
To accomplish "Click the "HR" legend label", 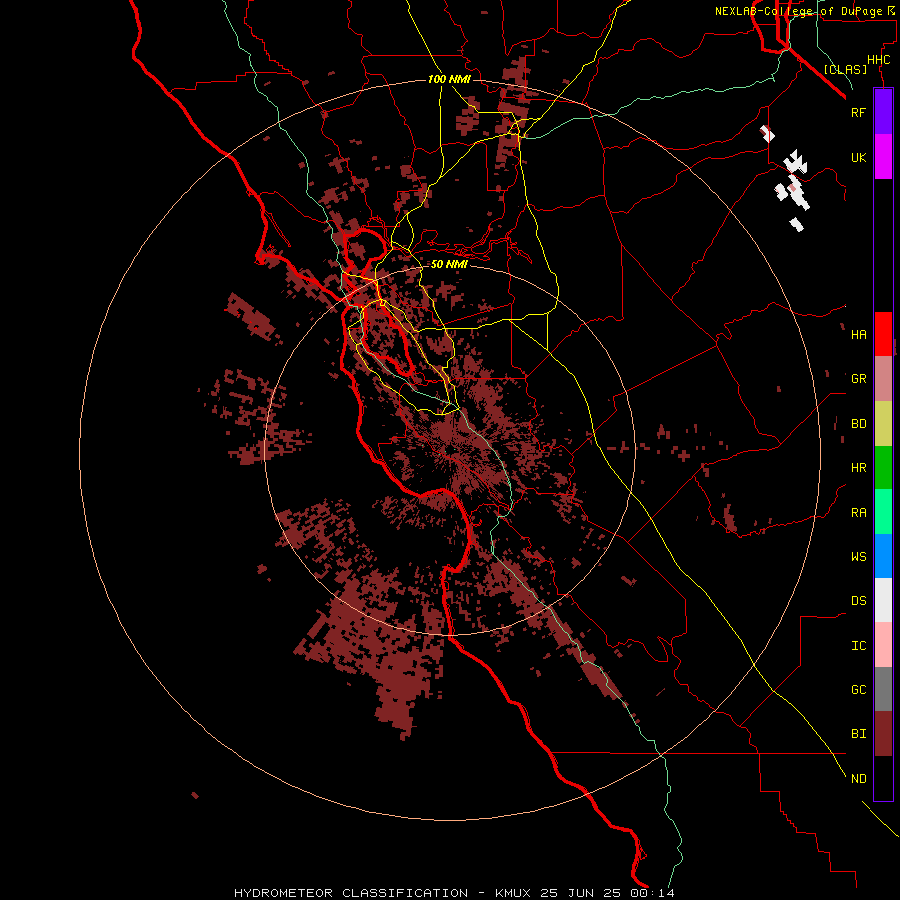I will [858, 468].
